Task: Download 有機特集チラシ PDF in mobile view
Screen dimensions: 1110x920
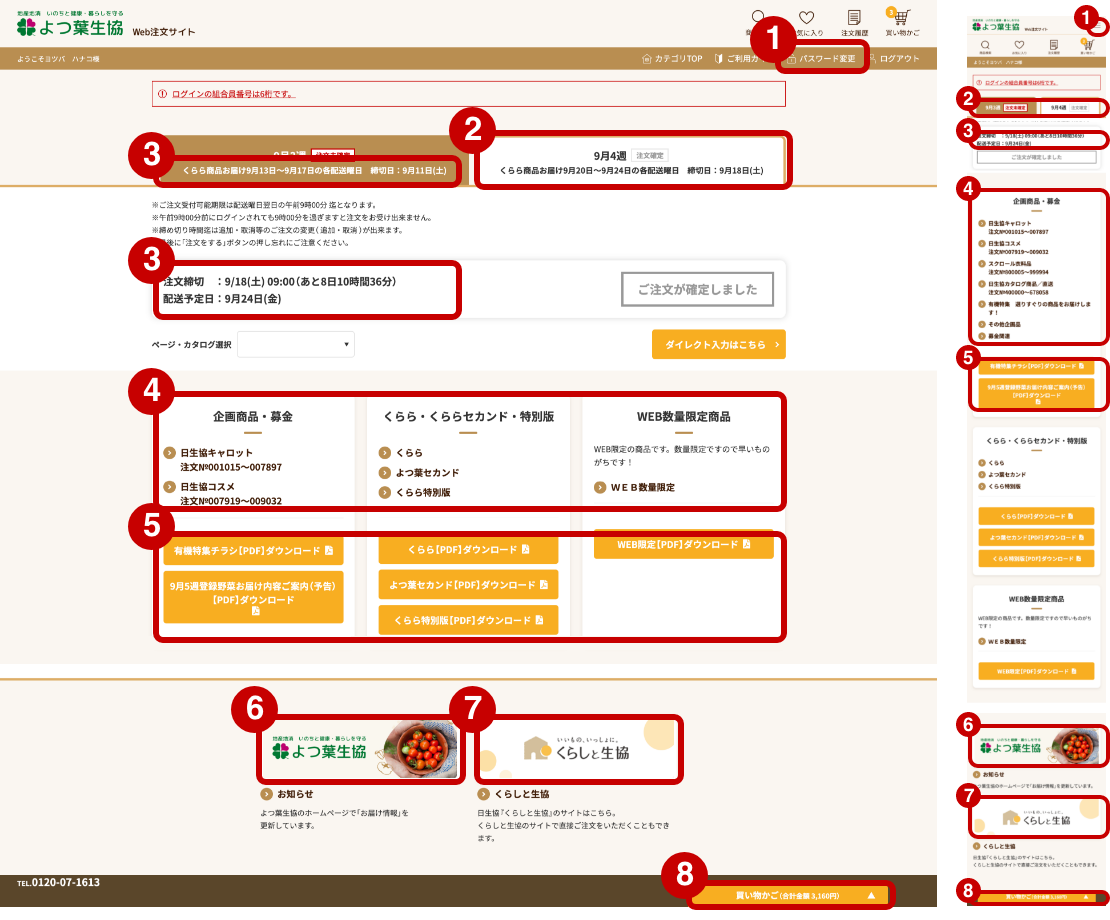Action: click(x=1036, y=367)
